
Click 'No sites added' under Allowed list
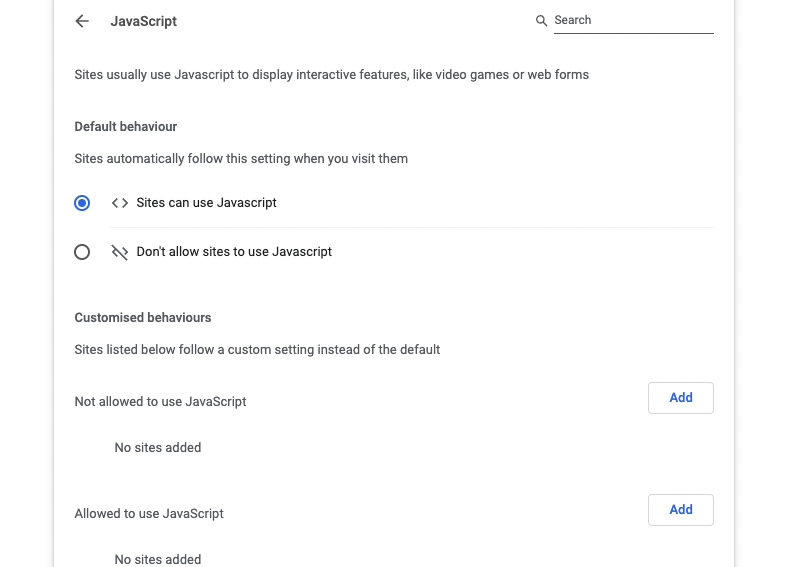tap(158, 559)
